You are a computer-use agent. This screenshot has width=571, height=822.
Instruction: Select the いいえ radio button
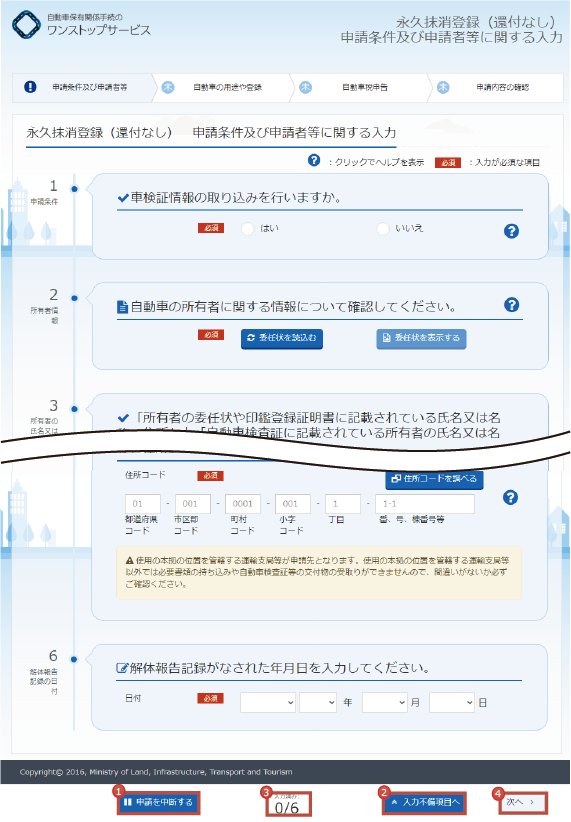pos(383,229)
